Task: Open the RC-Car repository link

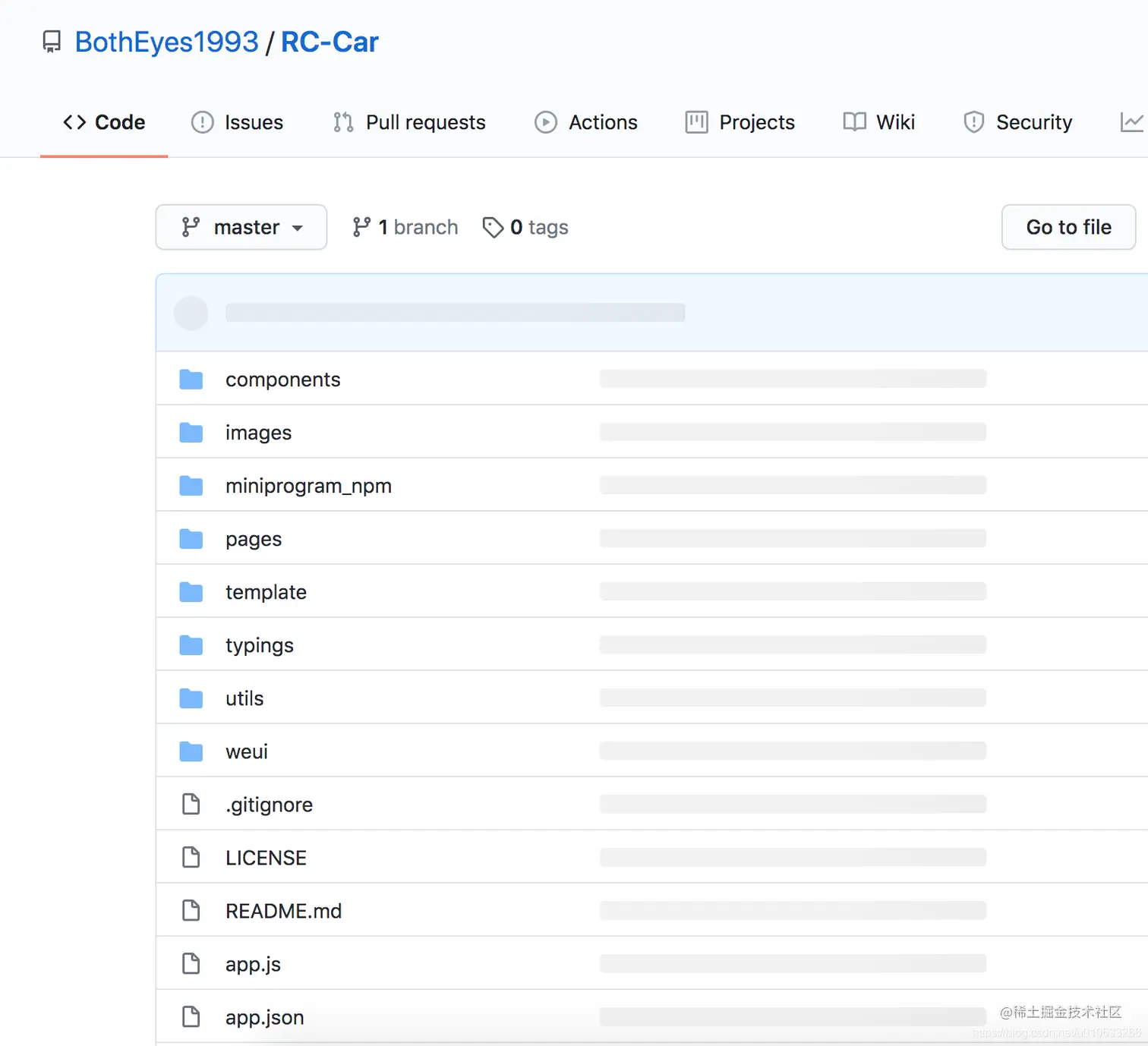Action: click(330, 42)
